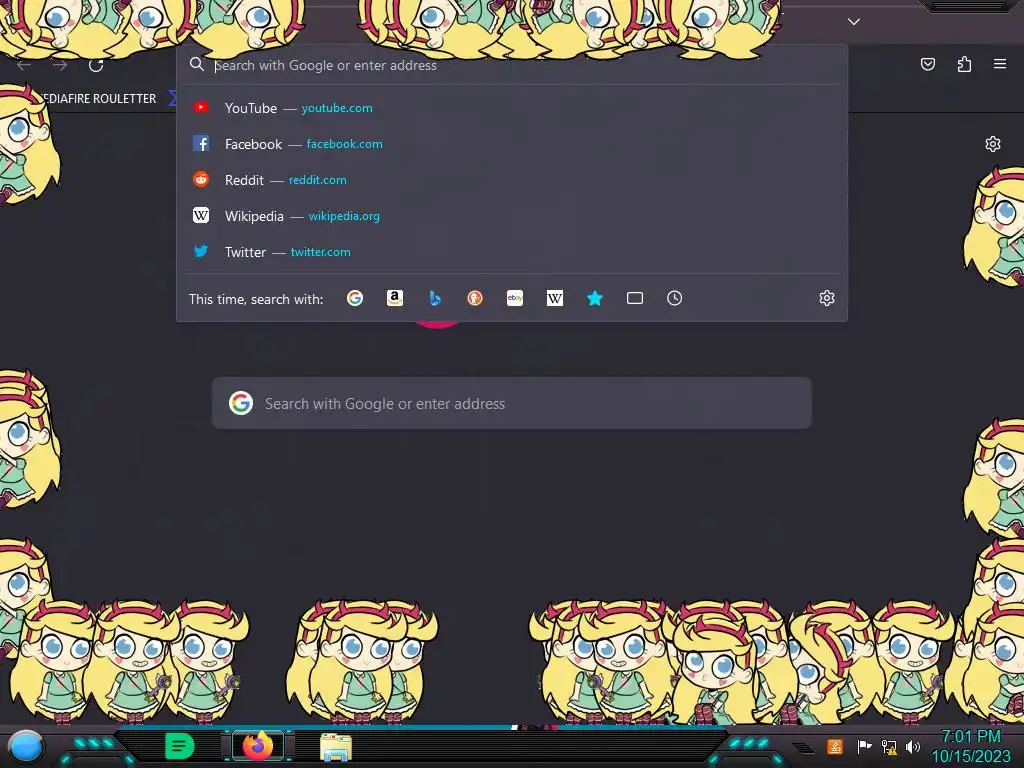Viewport: 1024px width, 768px height.
Task: Open the Java update tray icon
Action: point(835,746)
